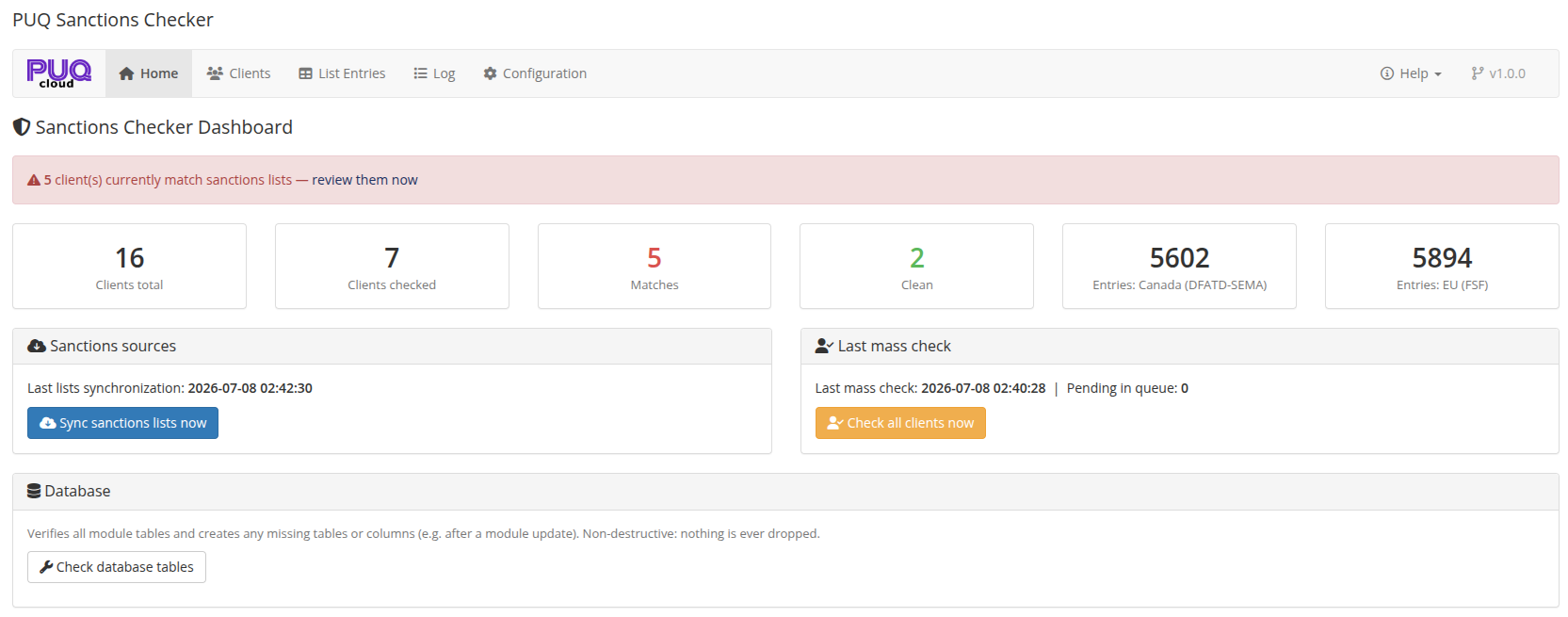Expand the Help dropdown menu

1411,73
